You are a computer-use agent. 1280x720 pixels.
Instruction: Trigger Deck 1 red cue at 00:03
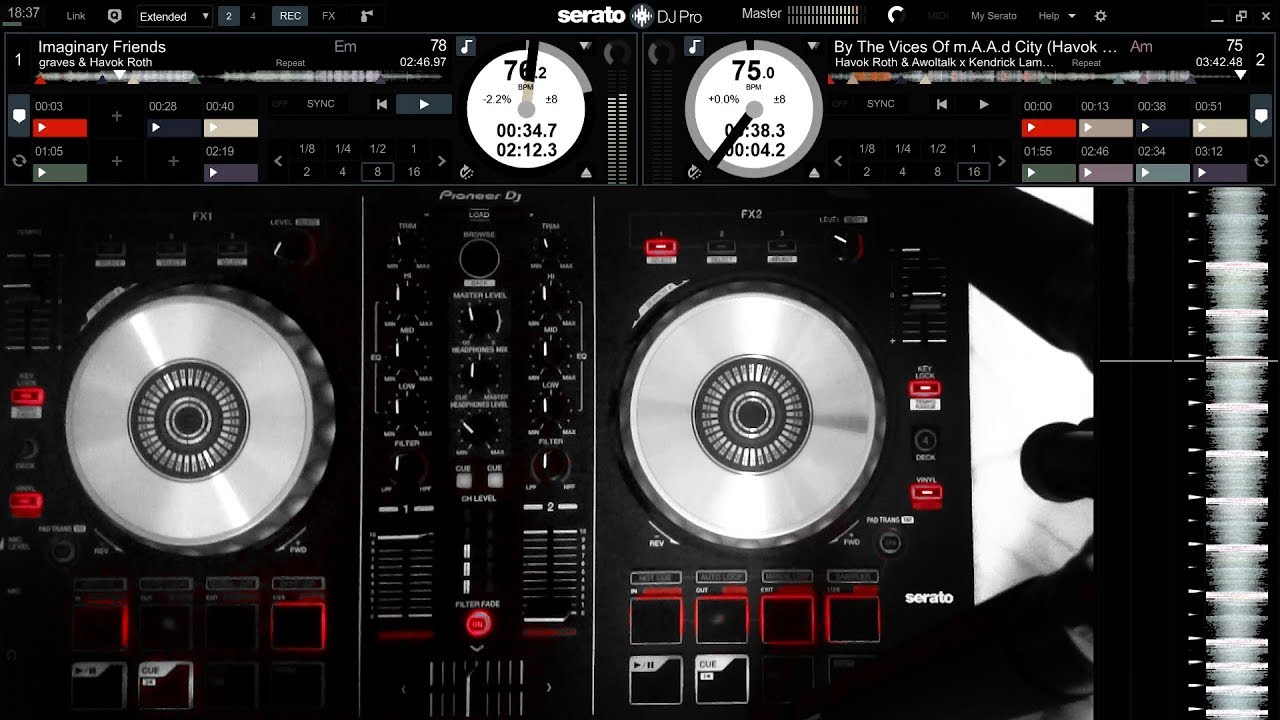(x=60, y=128)
